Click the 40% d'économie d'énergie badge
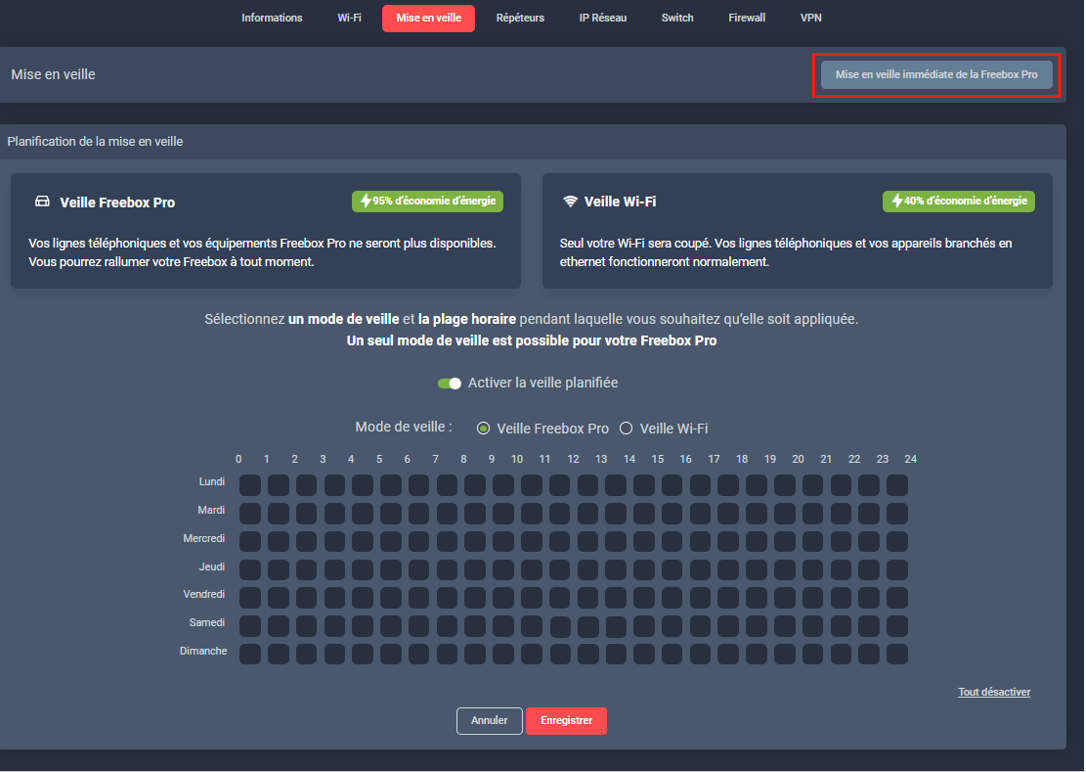 958,201
